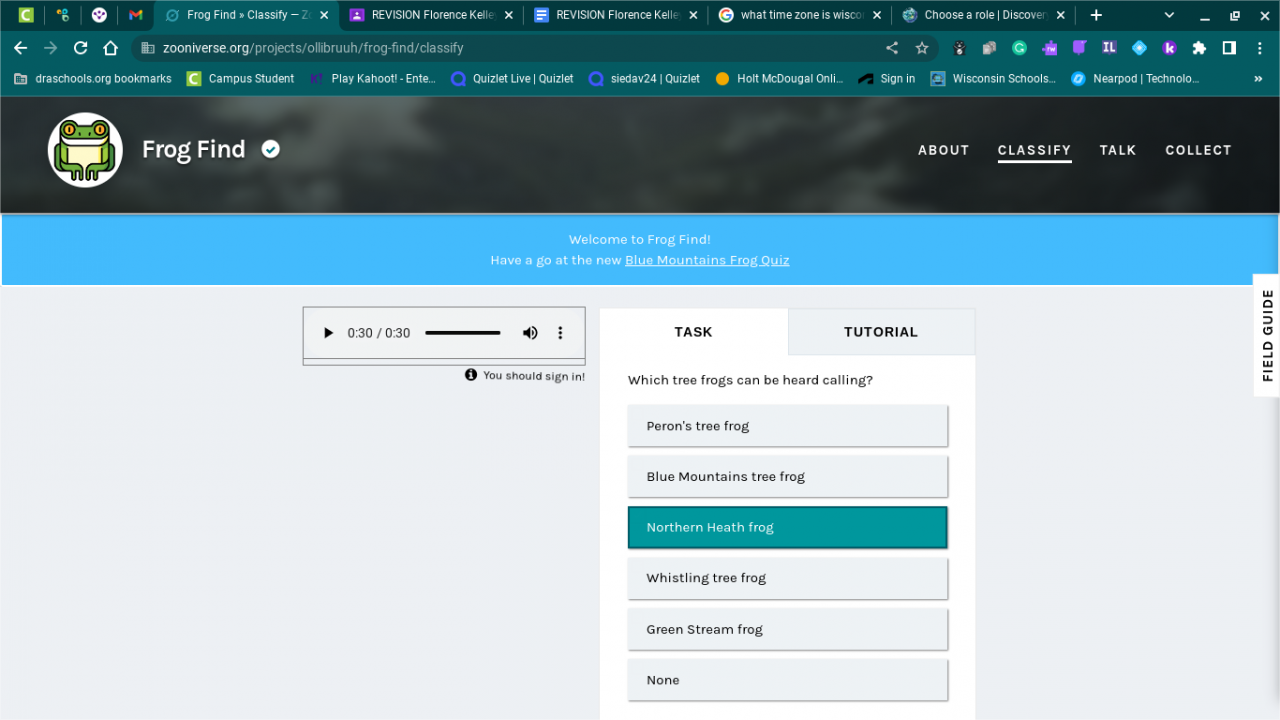Open the siedav24 Quizlet bookmark

(645, 79)
